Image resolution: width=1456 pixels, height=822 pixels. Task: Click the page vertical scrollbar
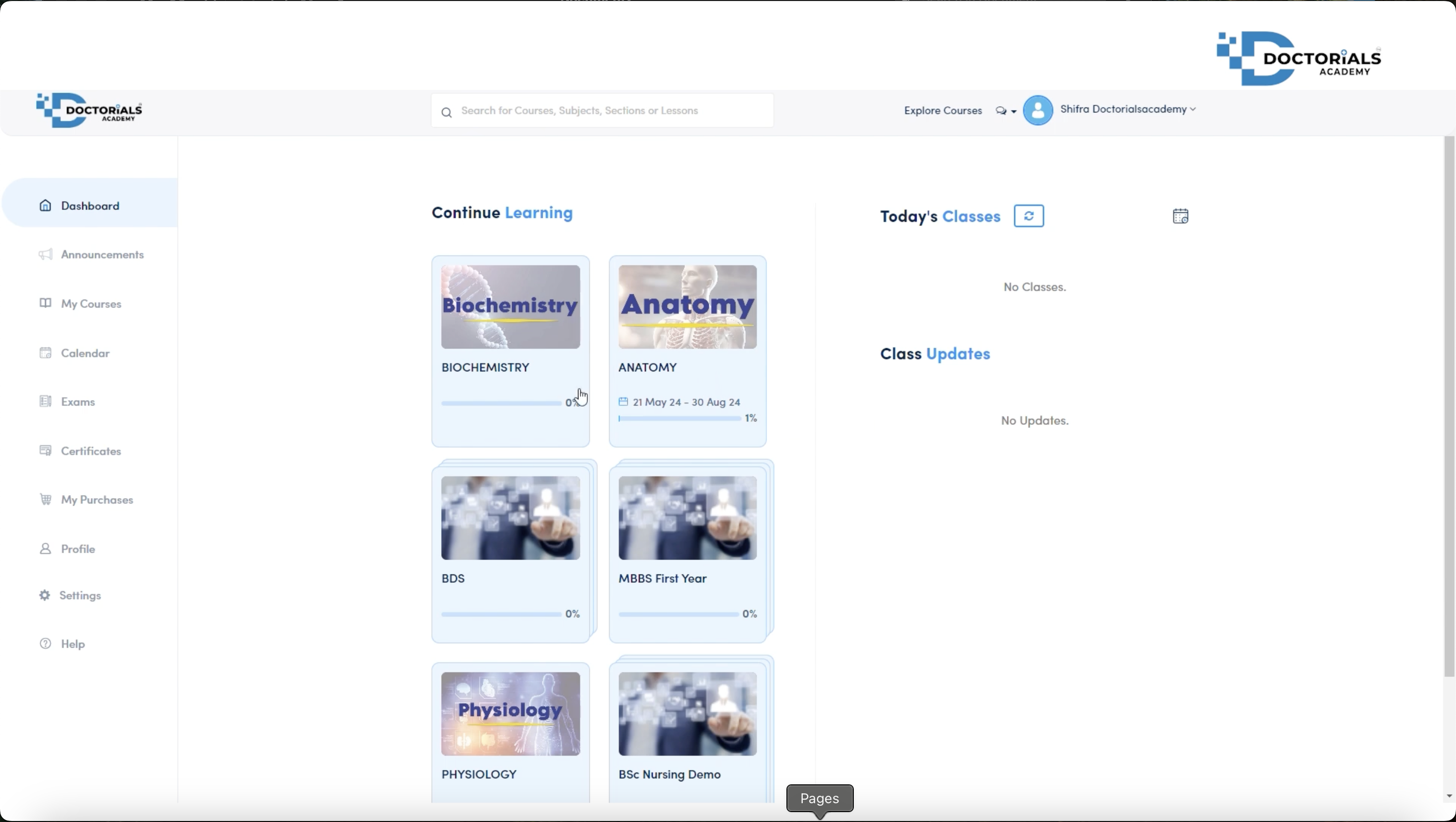click(1449, 407)
